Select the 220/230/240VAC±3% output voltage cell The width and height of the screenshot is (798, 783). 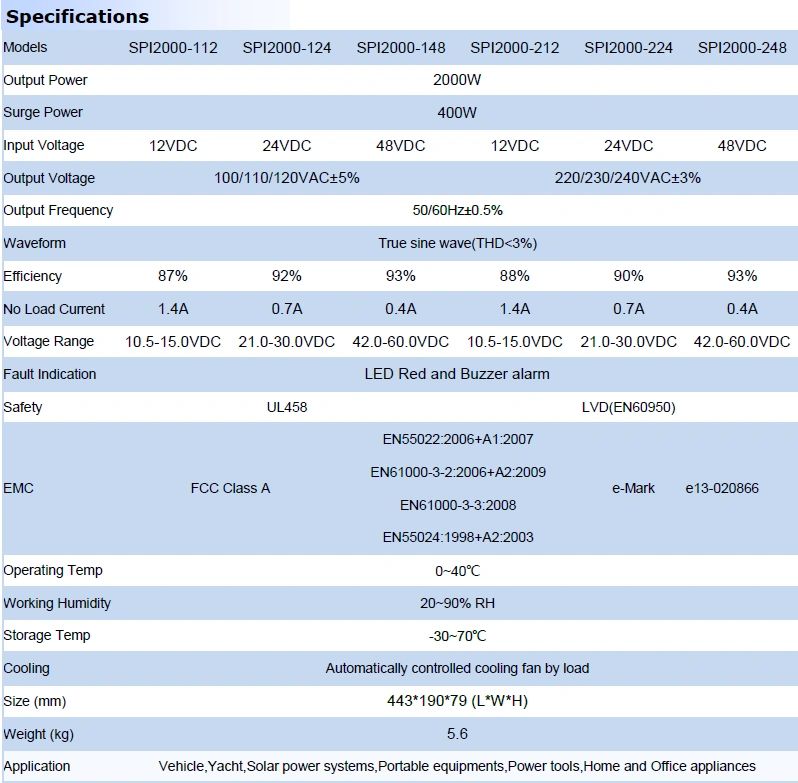pos(628,178)
